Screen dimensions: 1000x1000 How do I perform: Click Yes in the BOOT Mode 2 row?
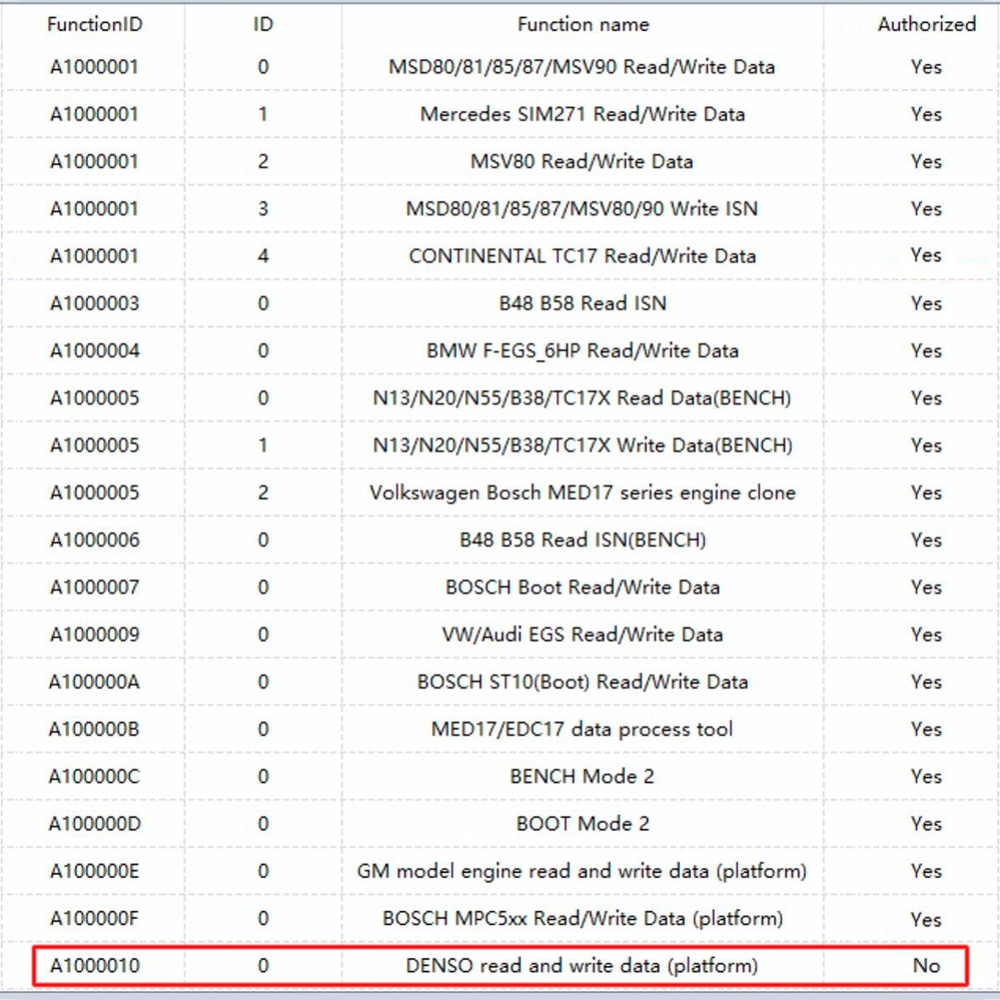tap(926, 823)
